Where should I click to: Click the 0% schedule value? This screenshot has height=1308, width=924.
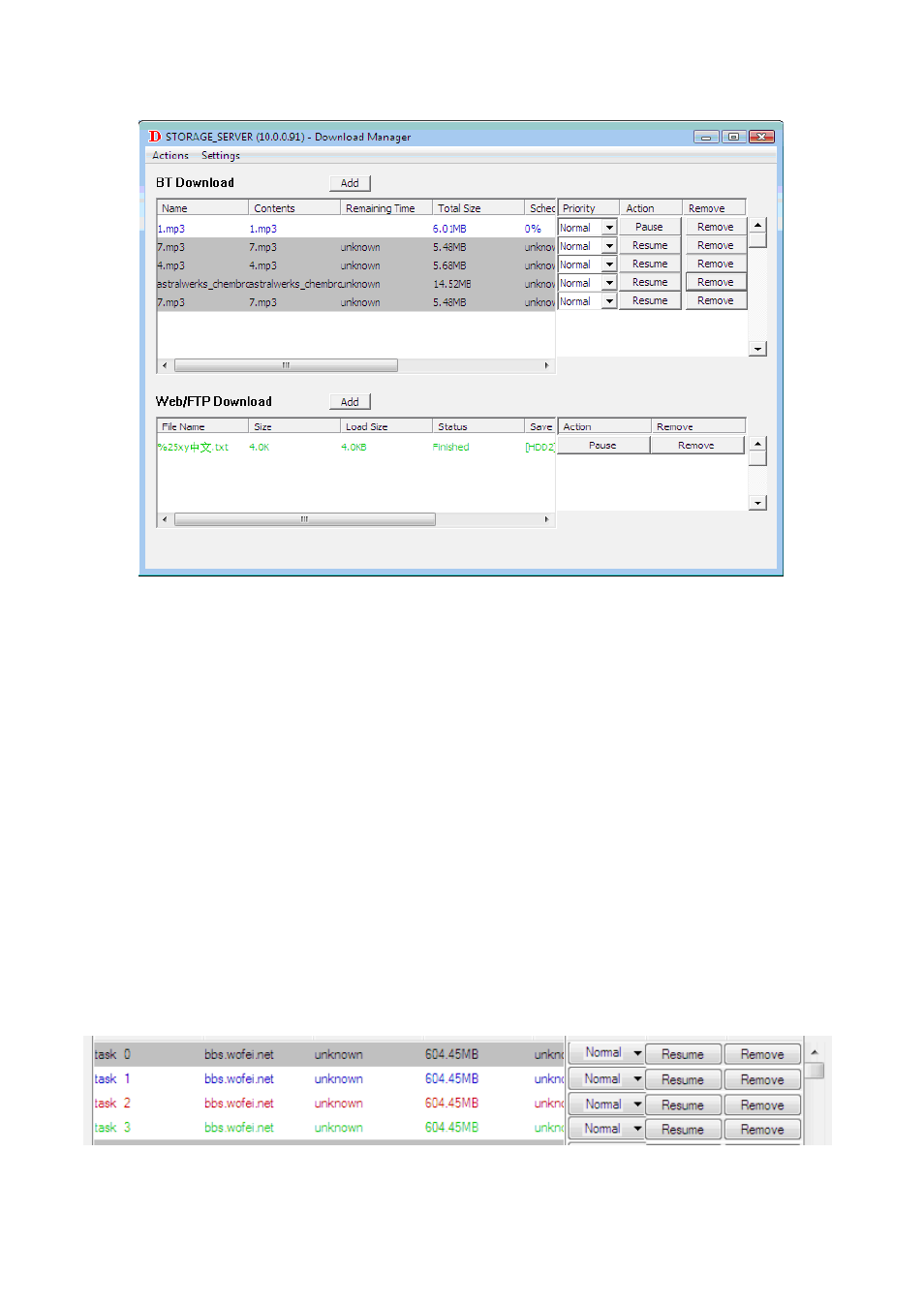533,229
